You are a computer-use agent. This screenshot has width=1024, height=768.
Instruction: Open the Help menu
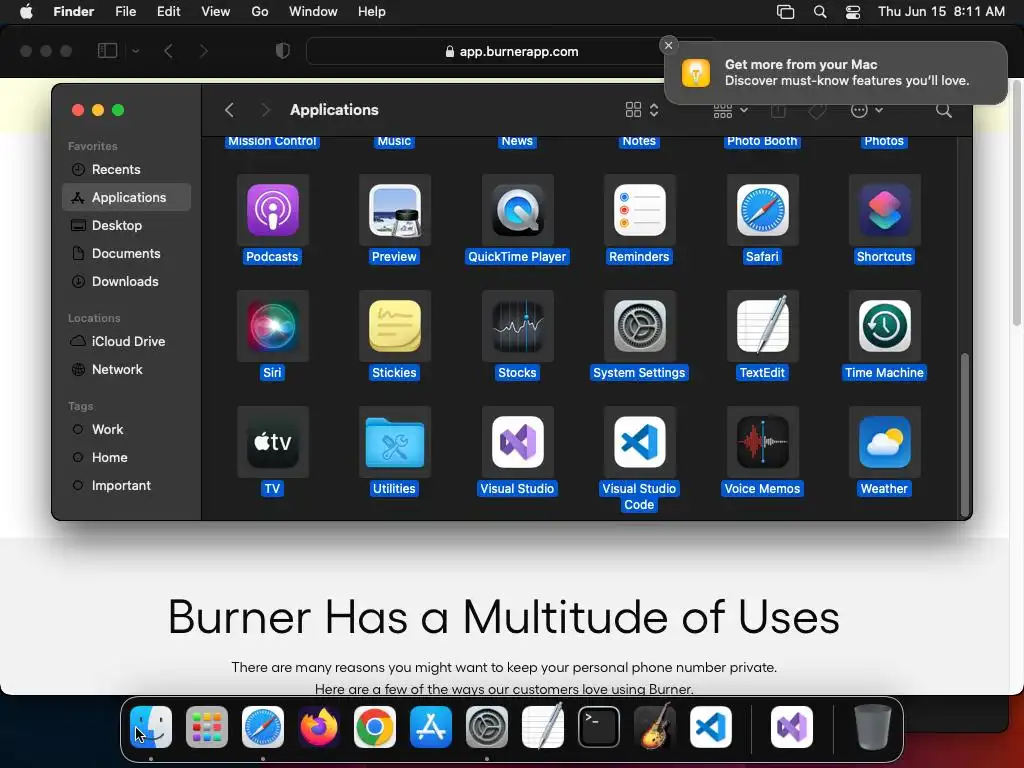pos(372,12)
